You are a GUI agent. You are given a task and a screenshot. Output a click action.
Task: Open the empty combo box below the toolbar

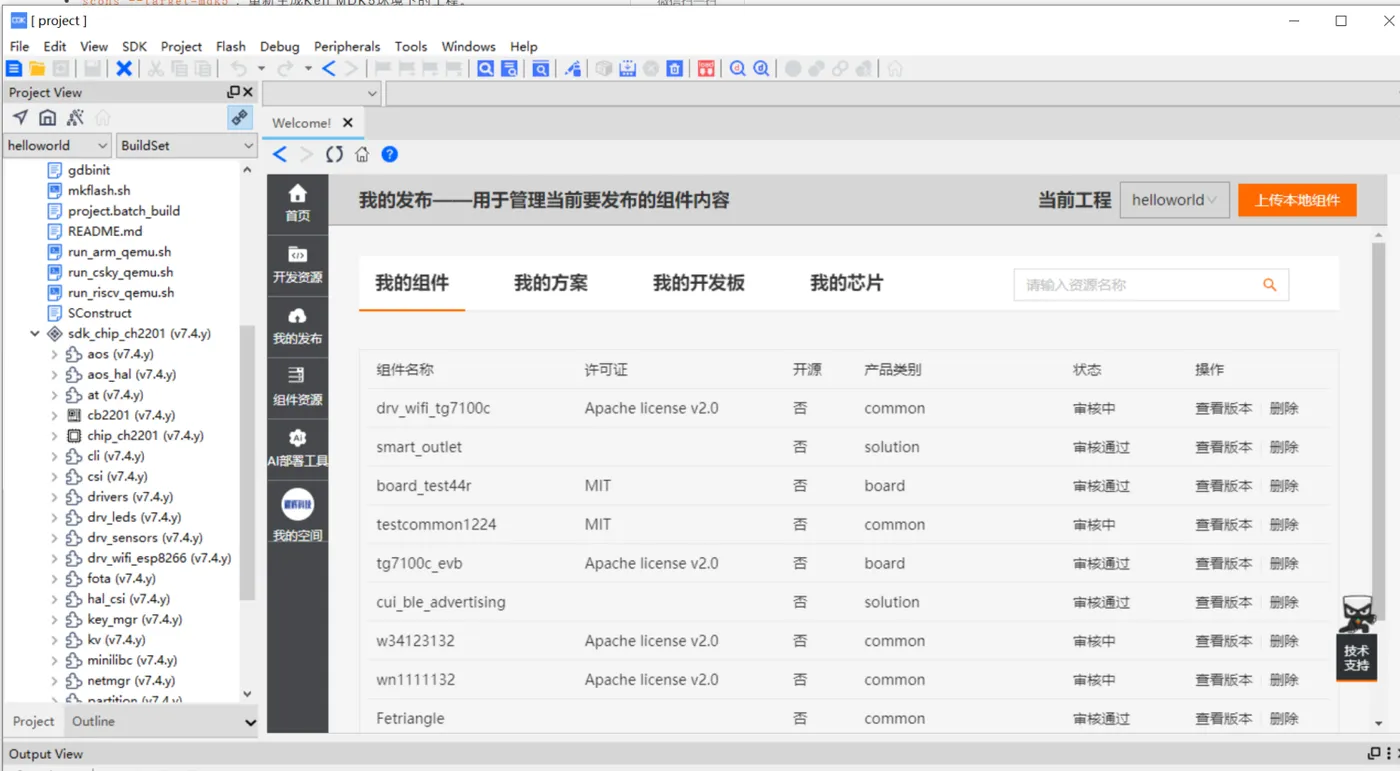pyautogui.click(x=322, y=93)
